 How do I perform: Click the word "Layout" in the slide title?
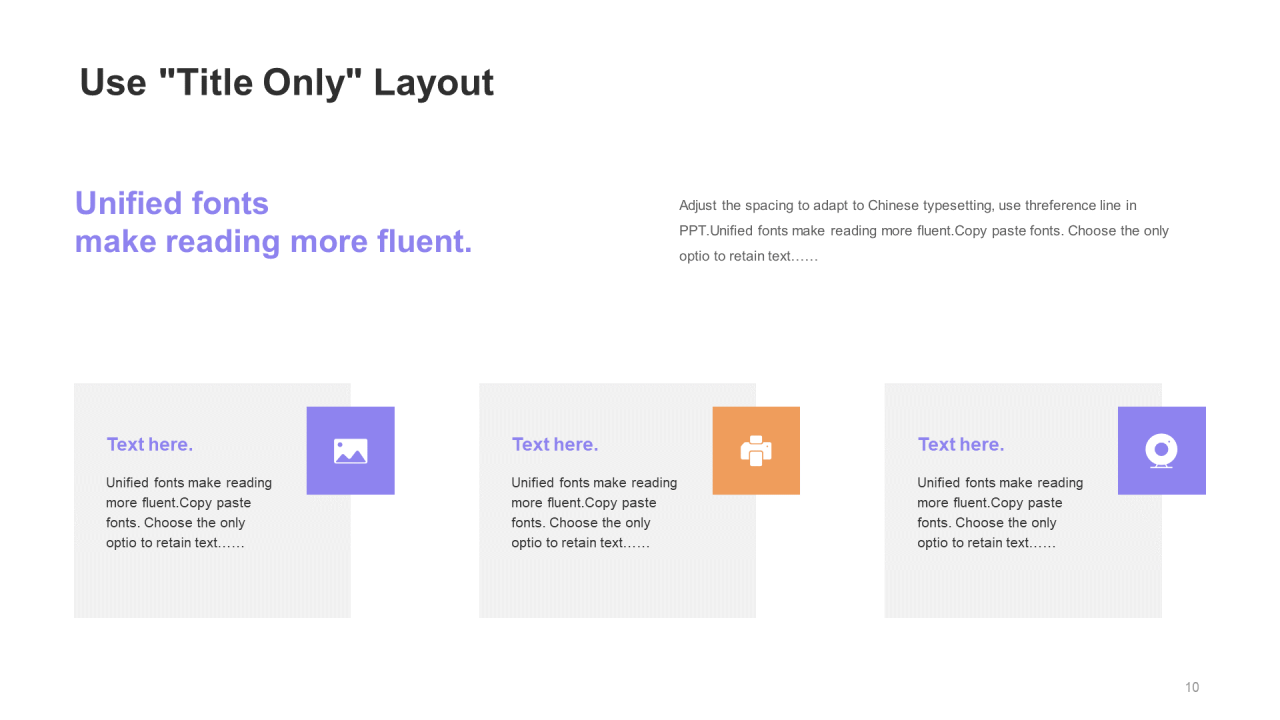433,82
